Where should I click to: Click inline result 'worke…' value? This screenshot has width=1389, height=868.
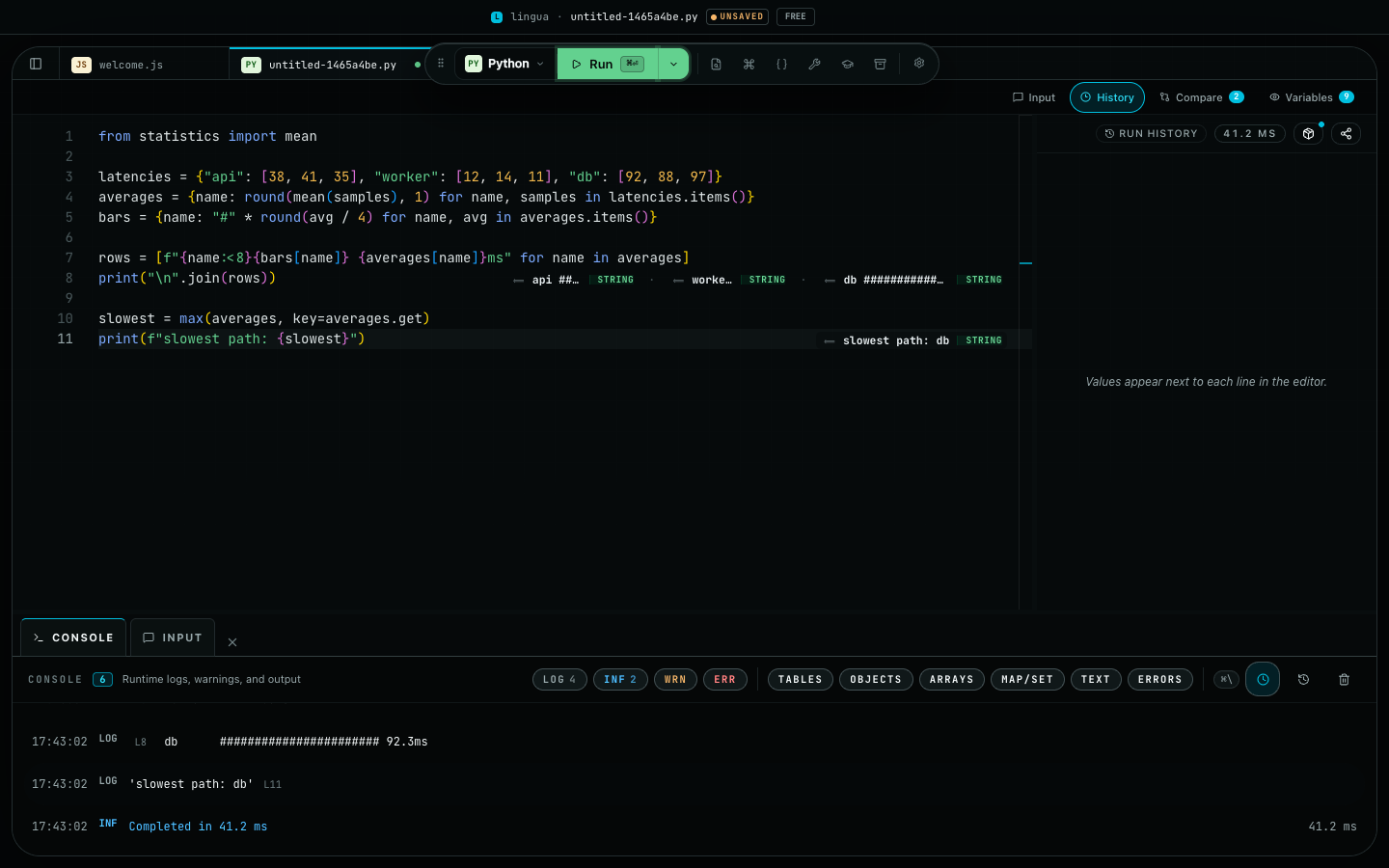[712, 280]
